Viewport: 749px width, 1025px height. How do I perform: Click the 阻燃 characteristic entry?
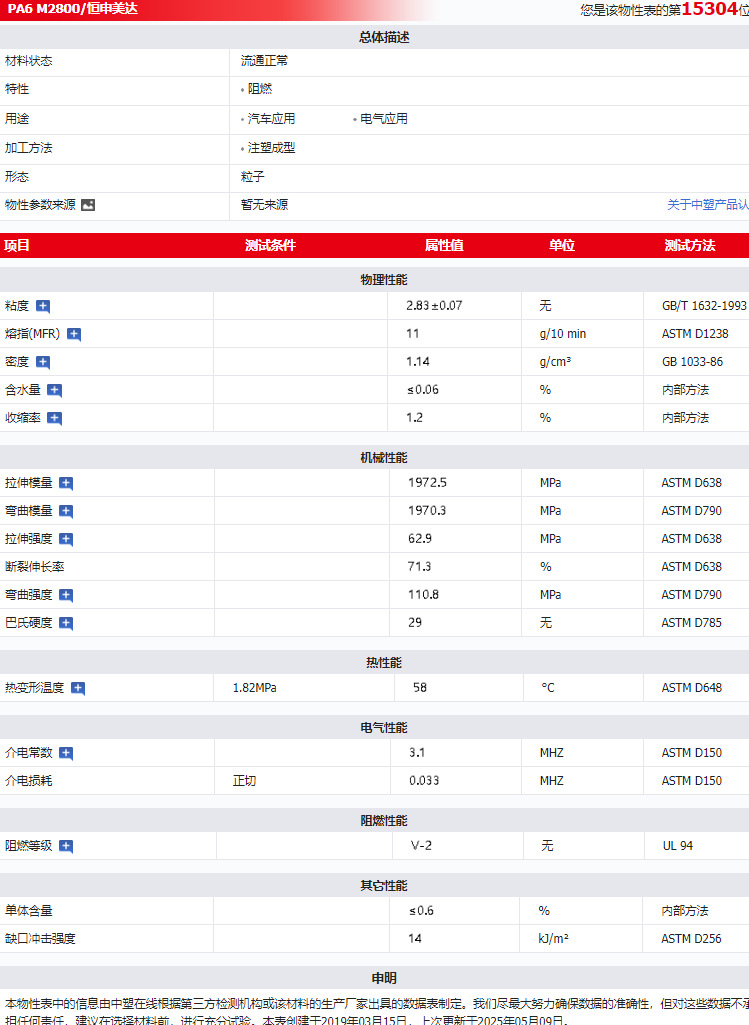(259, 89)
